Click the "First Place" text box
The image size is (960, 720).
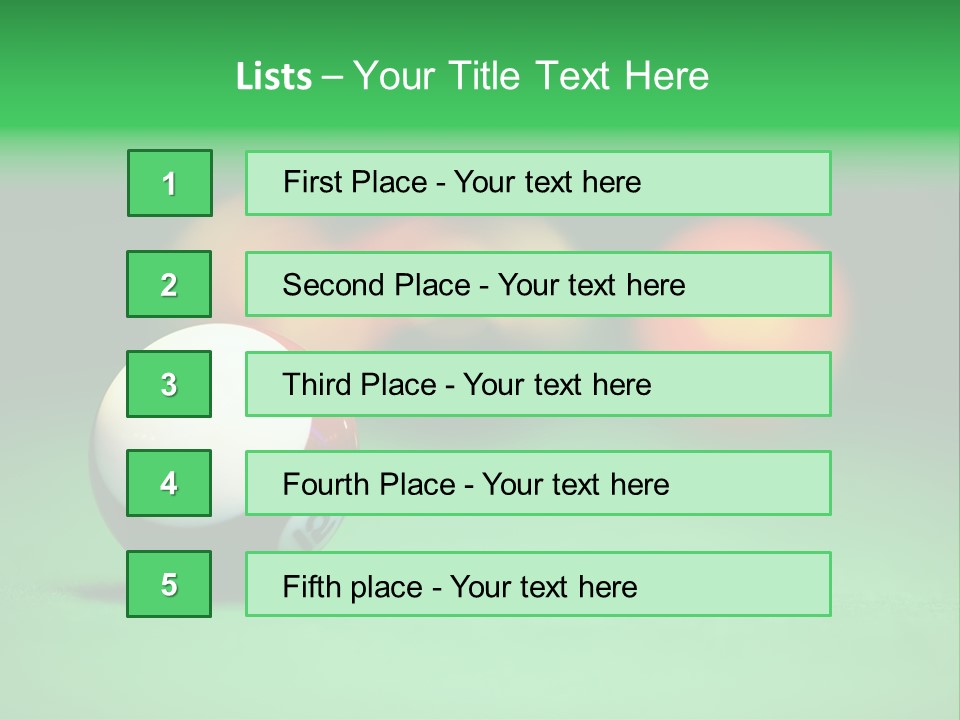(538, 183)
